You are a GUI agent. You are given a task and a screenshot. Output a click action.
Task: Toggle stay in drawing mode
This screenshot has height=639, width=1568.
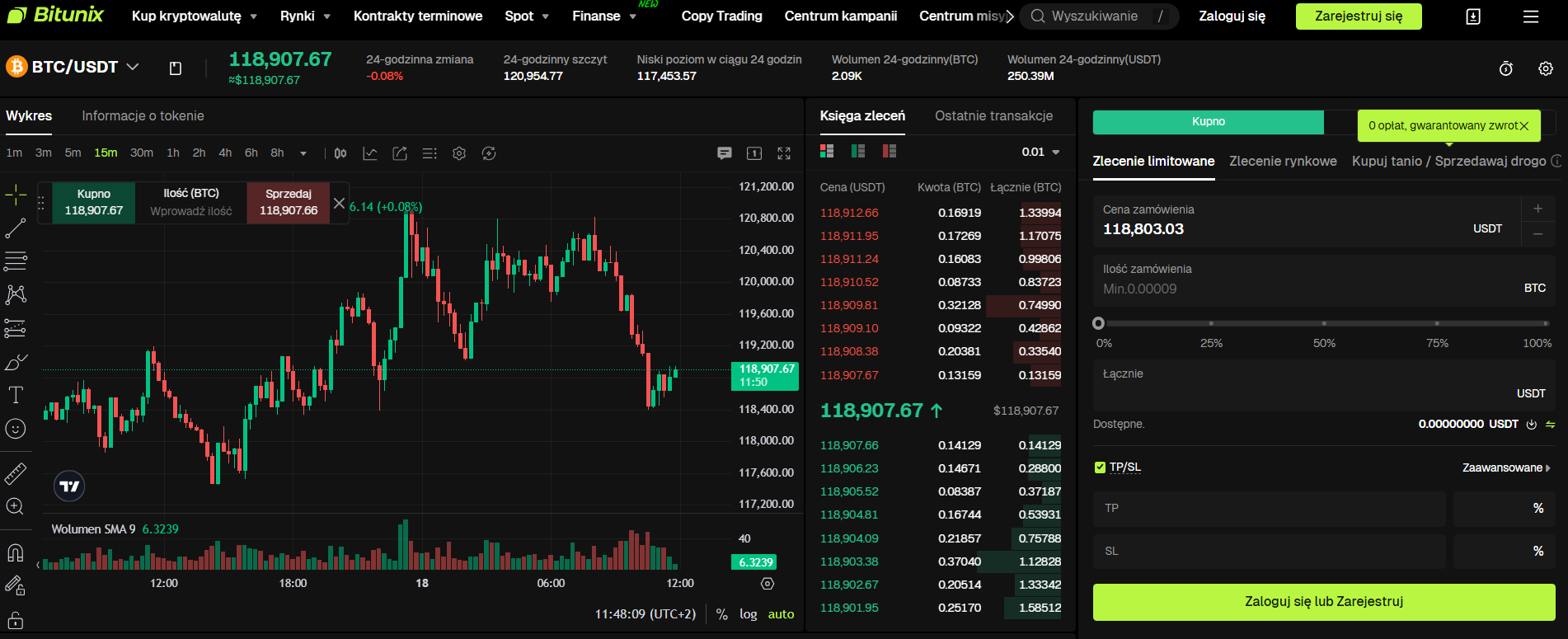point(16,585)
